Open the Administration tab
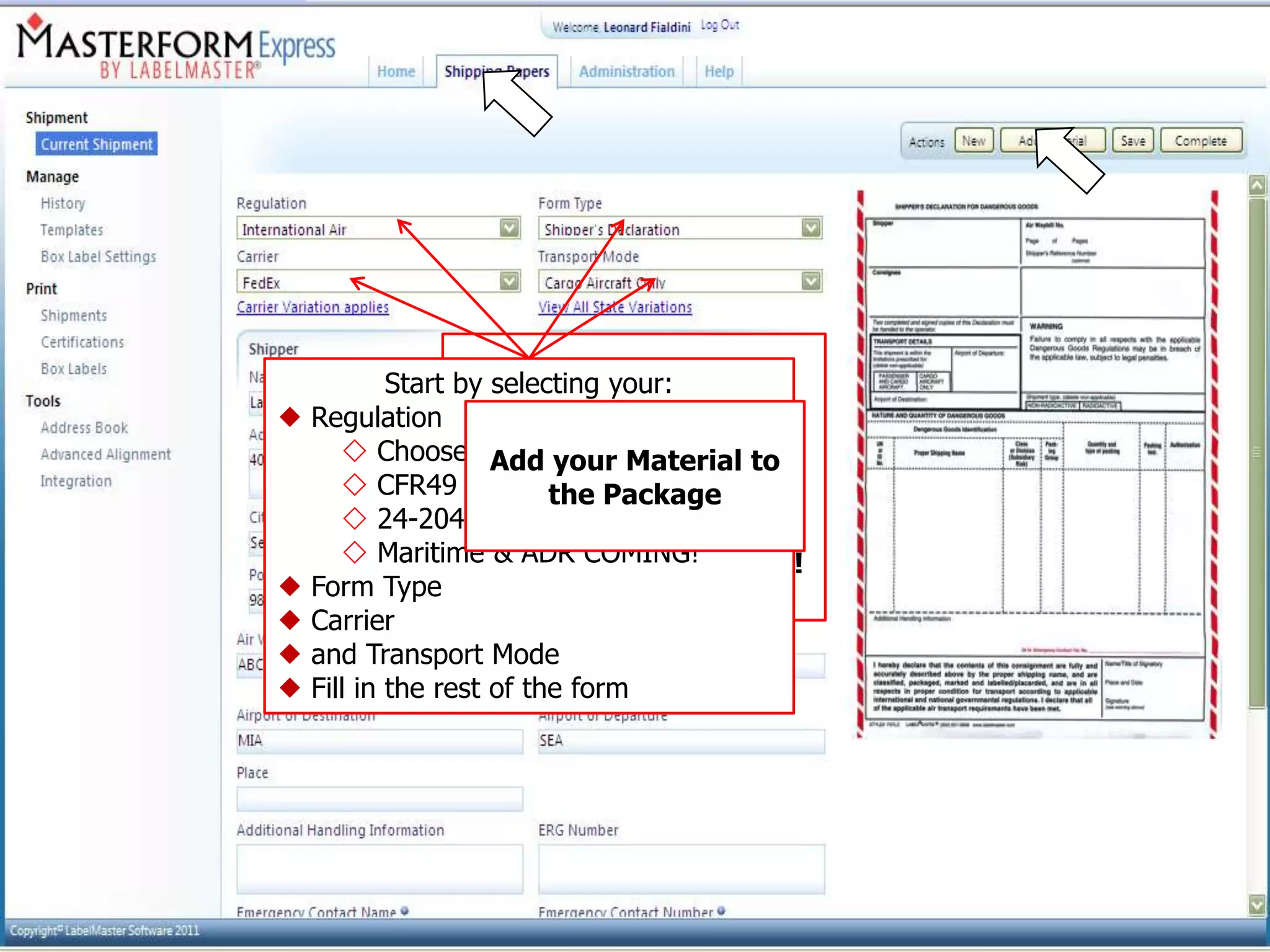Screen dimensions: 1270x952 (x=626, y=72)
